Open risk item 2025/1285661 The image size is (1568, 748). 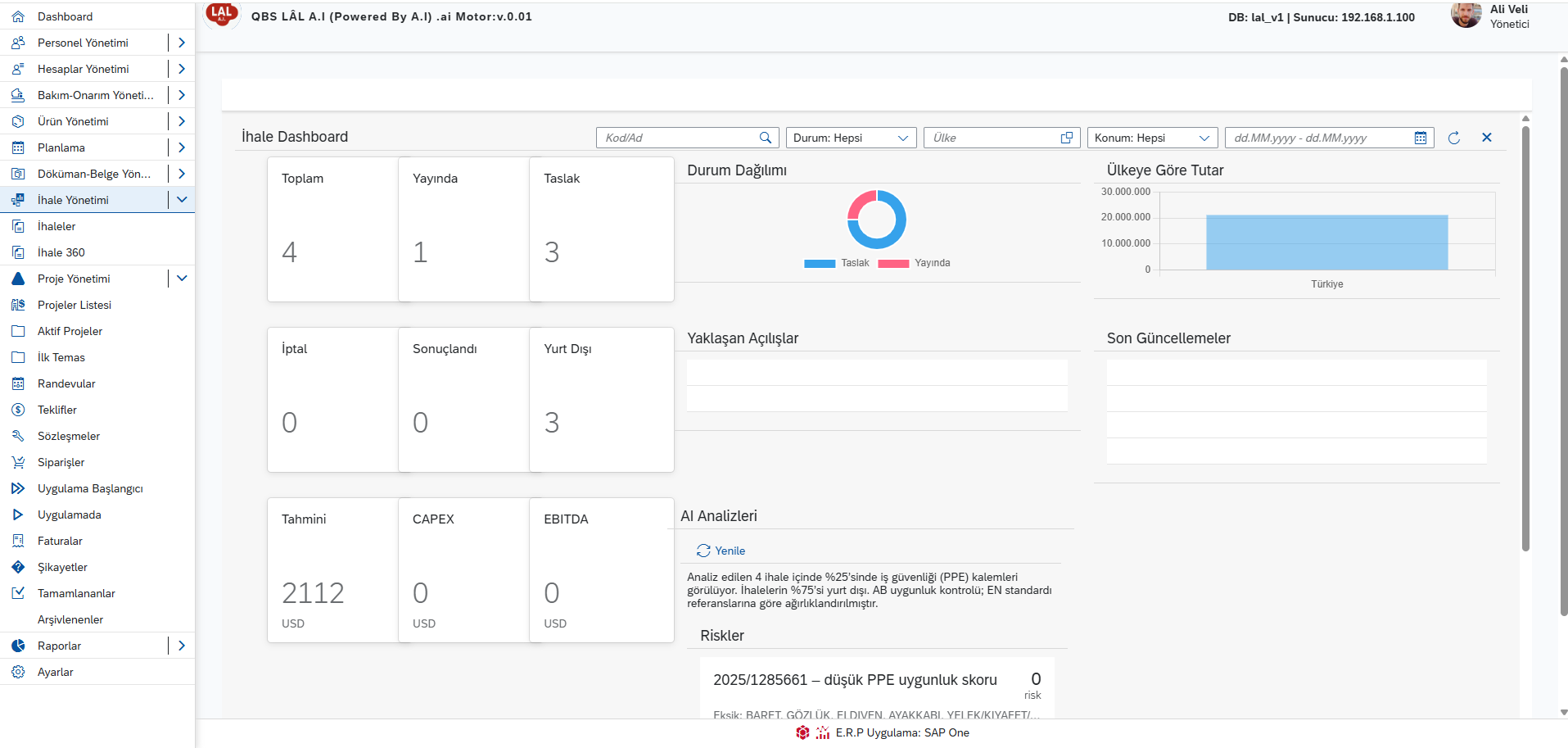(x=877, y=688)
